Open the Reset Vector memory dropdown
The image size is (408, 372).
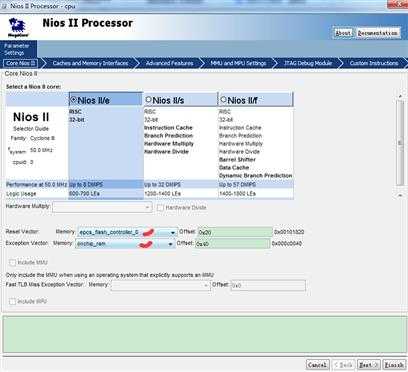pyautogui.click(x=127, y=232)
